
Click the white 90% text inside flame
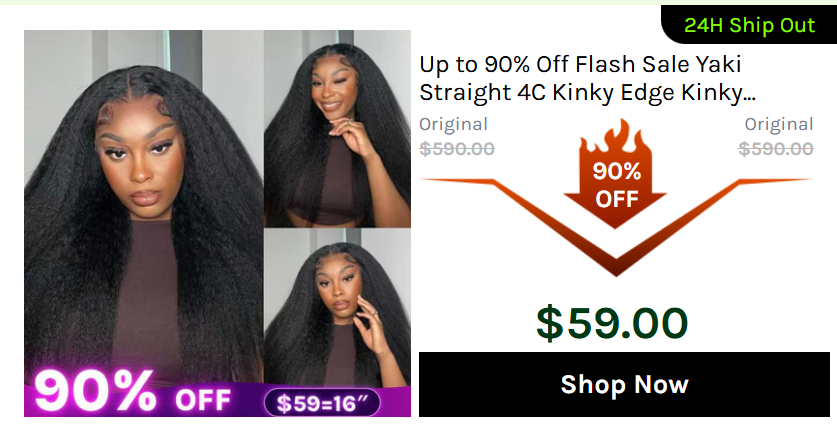pyautogui.click(x=617, y=171)
